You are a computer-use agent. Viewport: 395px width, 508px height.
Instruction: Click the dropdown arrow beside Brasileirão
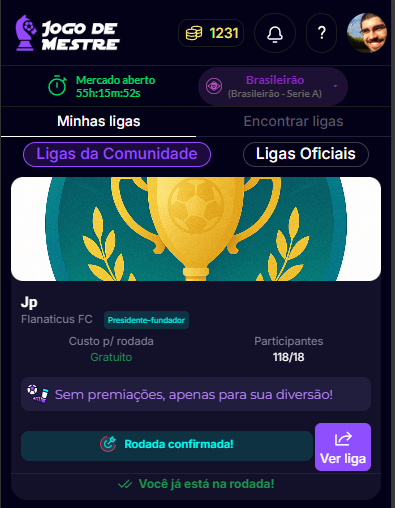335,86
